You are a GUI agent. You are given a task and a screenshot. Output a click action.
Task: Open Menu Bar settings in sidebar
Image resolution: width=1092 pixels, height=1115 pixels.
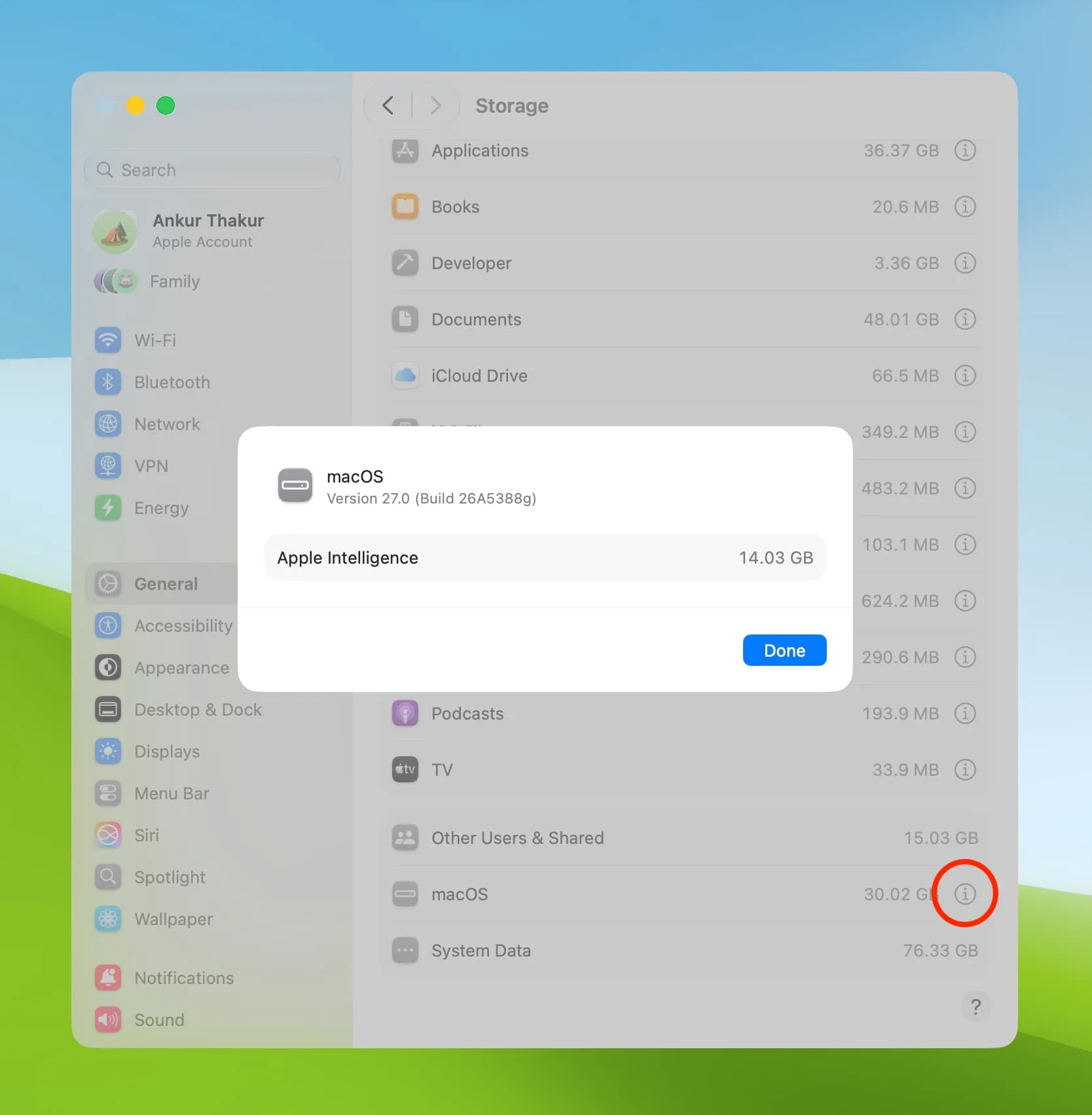click(212, 794)
